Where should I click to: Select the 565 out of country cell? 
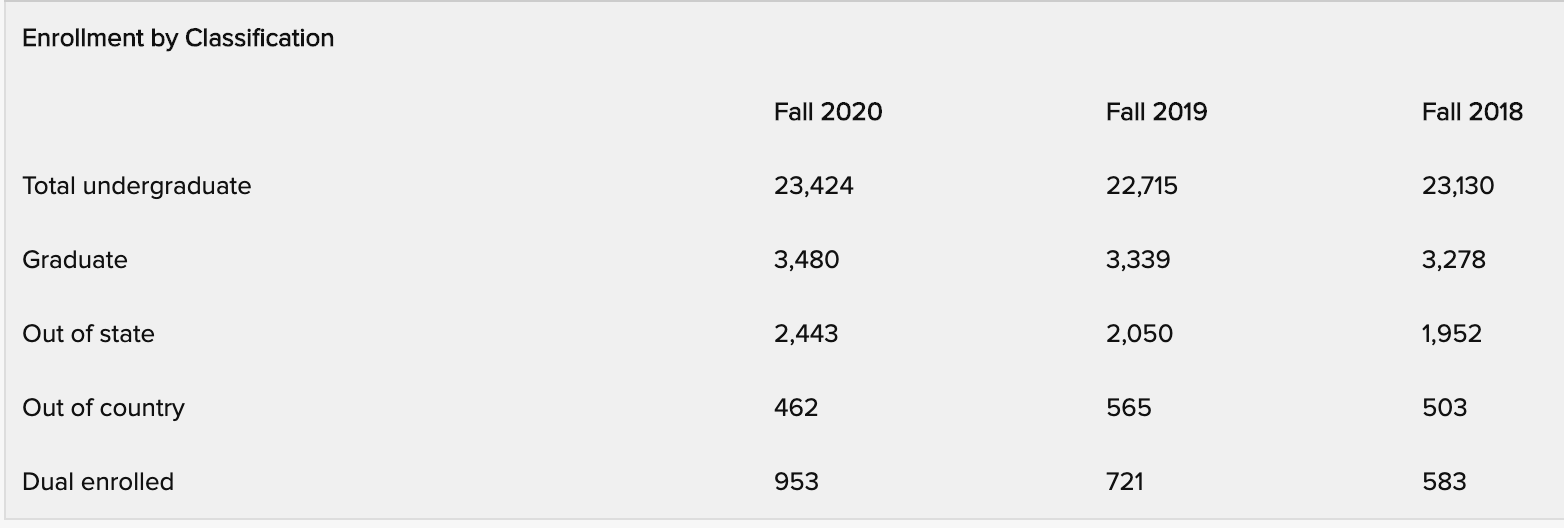(1128, 407)
